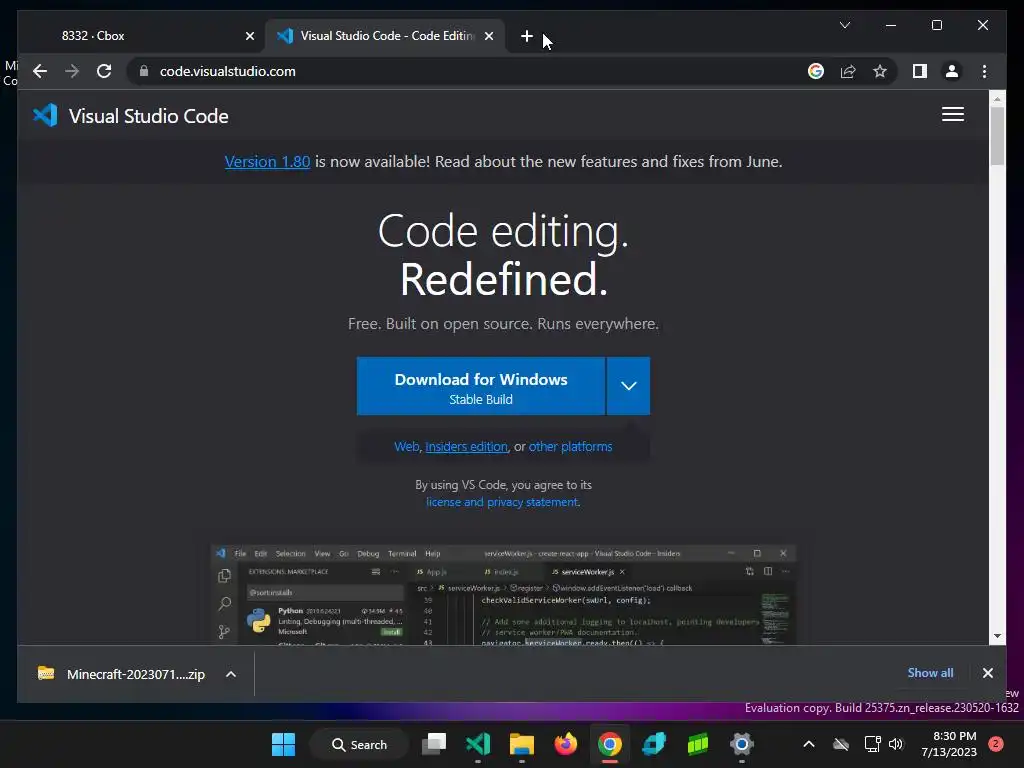Viewport: 1024px width, 768px height.
Task: Click the page scrollbar up arrow
Action: [x=997, y=99]
